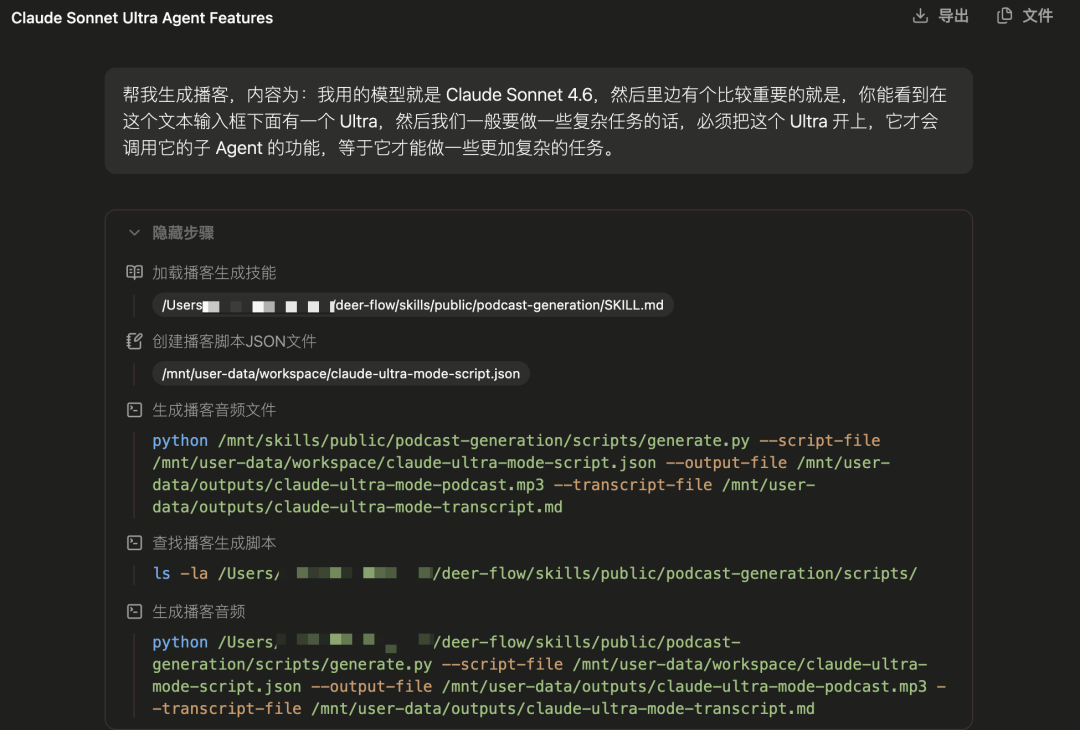Click the user message bubble about 生成播客
The image size is (1080, 730).
(538, 121)
